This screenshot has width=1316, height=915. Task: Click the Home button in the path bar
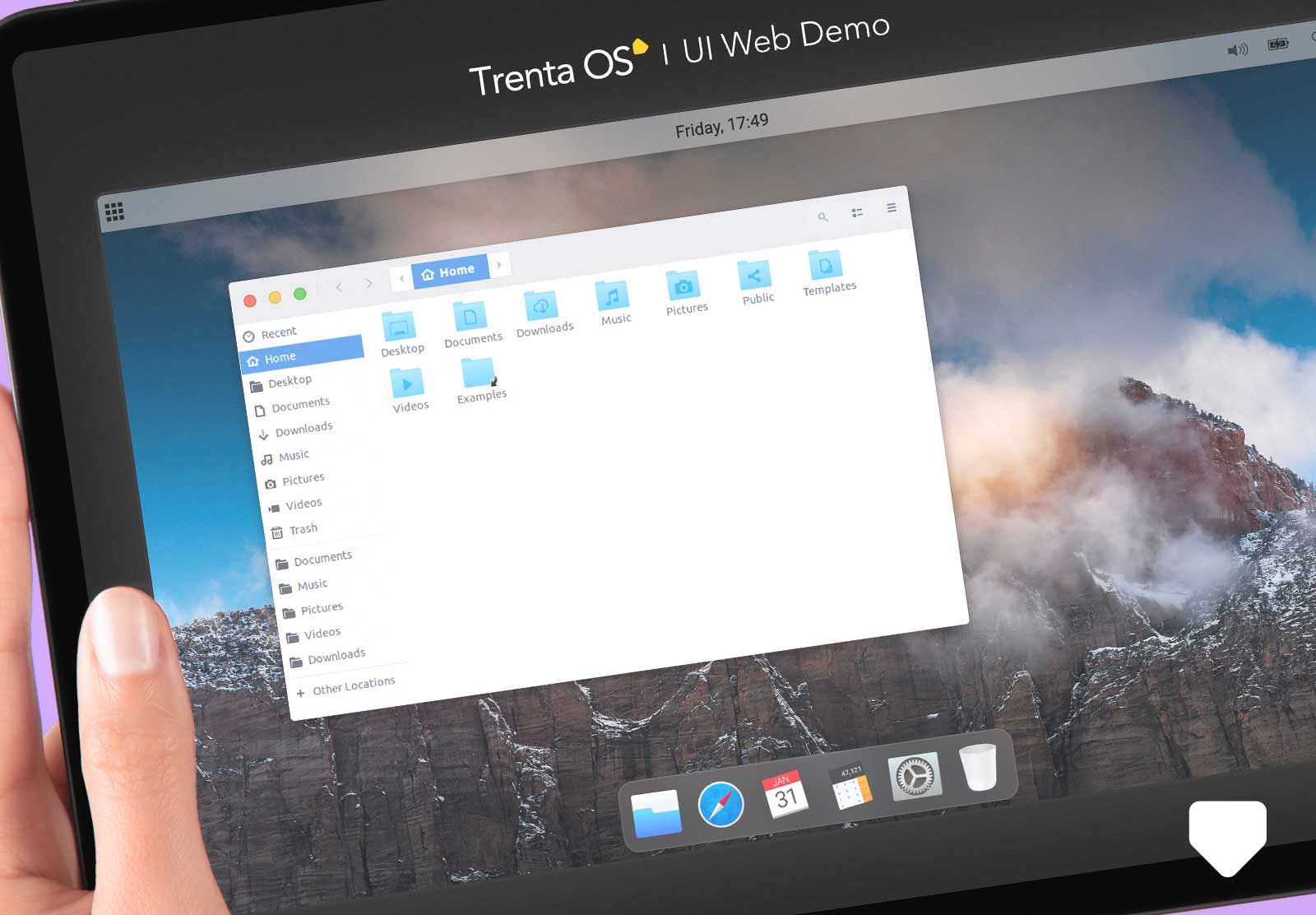click(449, 272)
